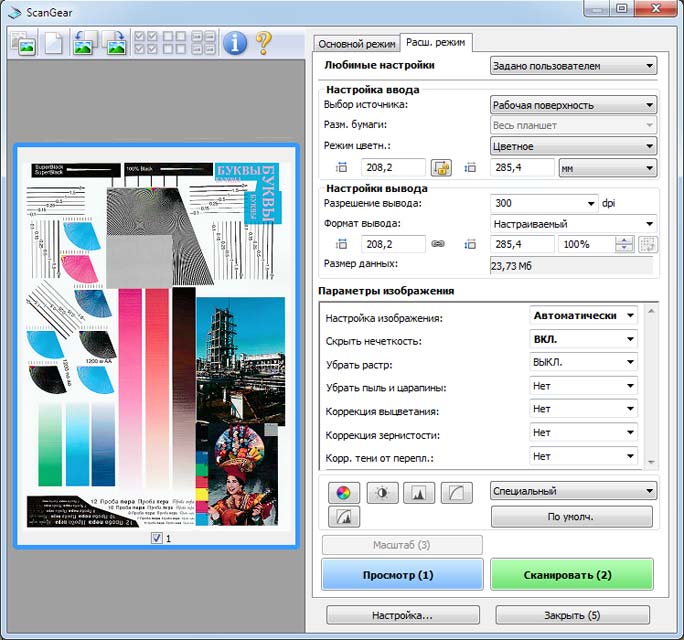Toggle the aspect ratio lock icon
Screen dimensions: 684x640
pos(441,168)
